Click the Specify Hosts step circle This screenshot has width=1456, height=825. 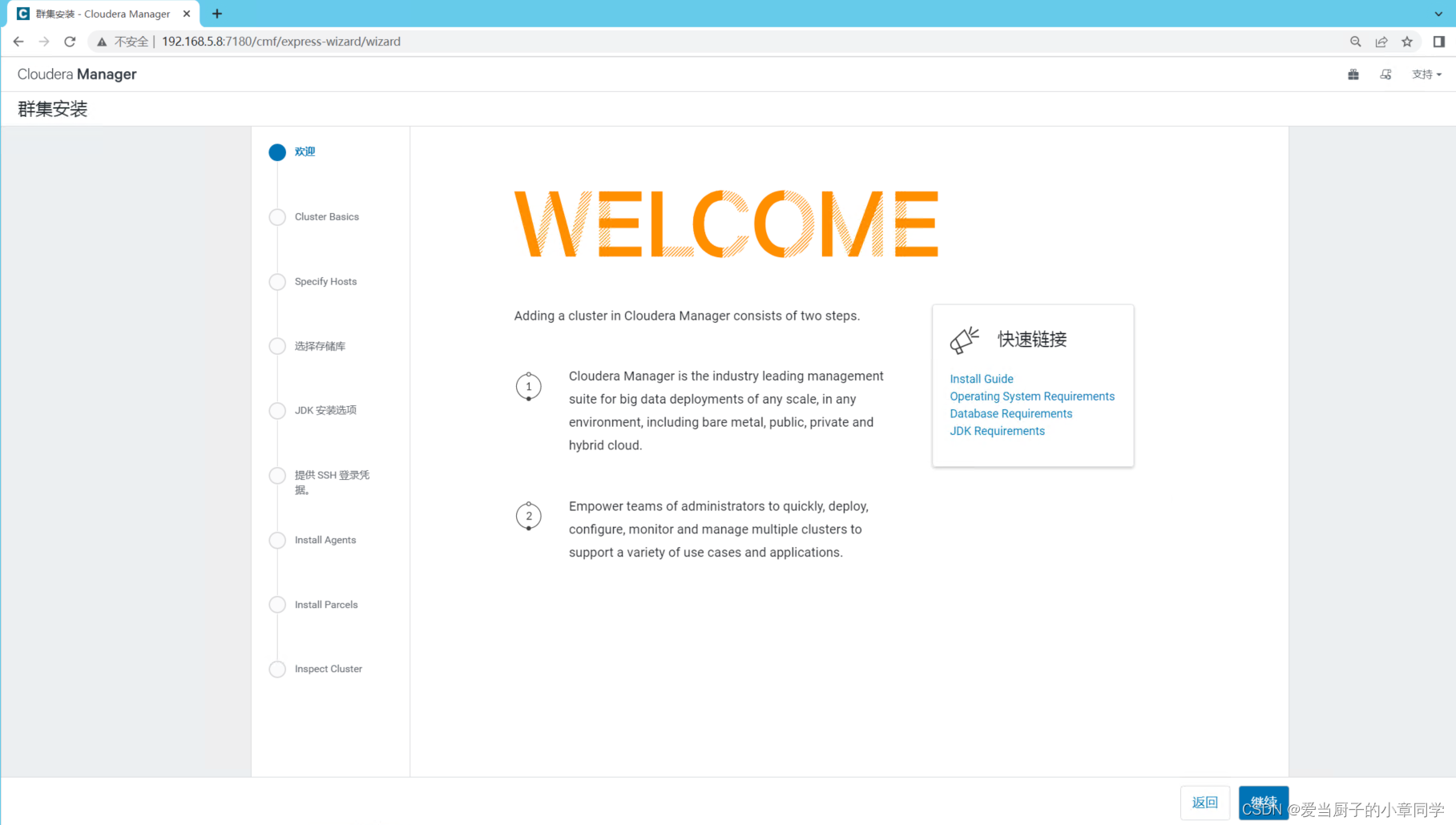[277, 282]
